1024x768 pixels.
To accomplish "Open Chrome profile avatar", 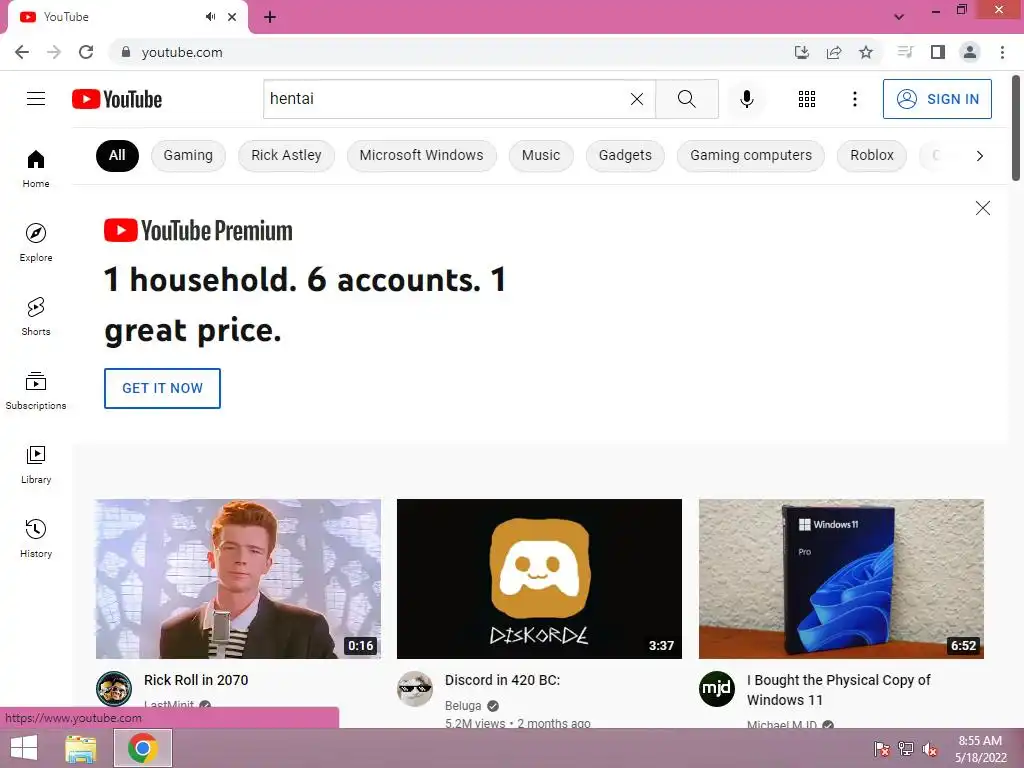I will coord(970,52).
